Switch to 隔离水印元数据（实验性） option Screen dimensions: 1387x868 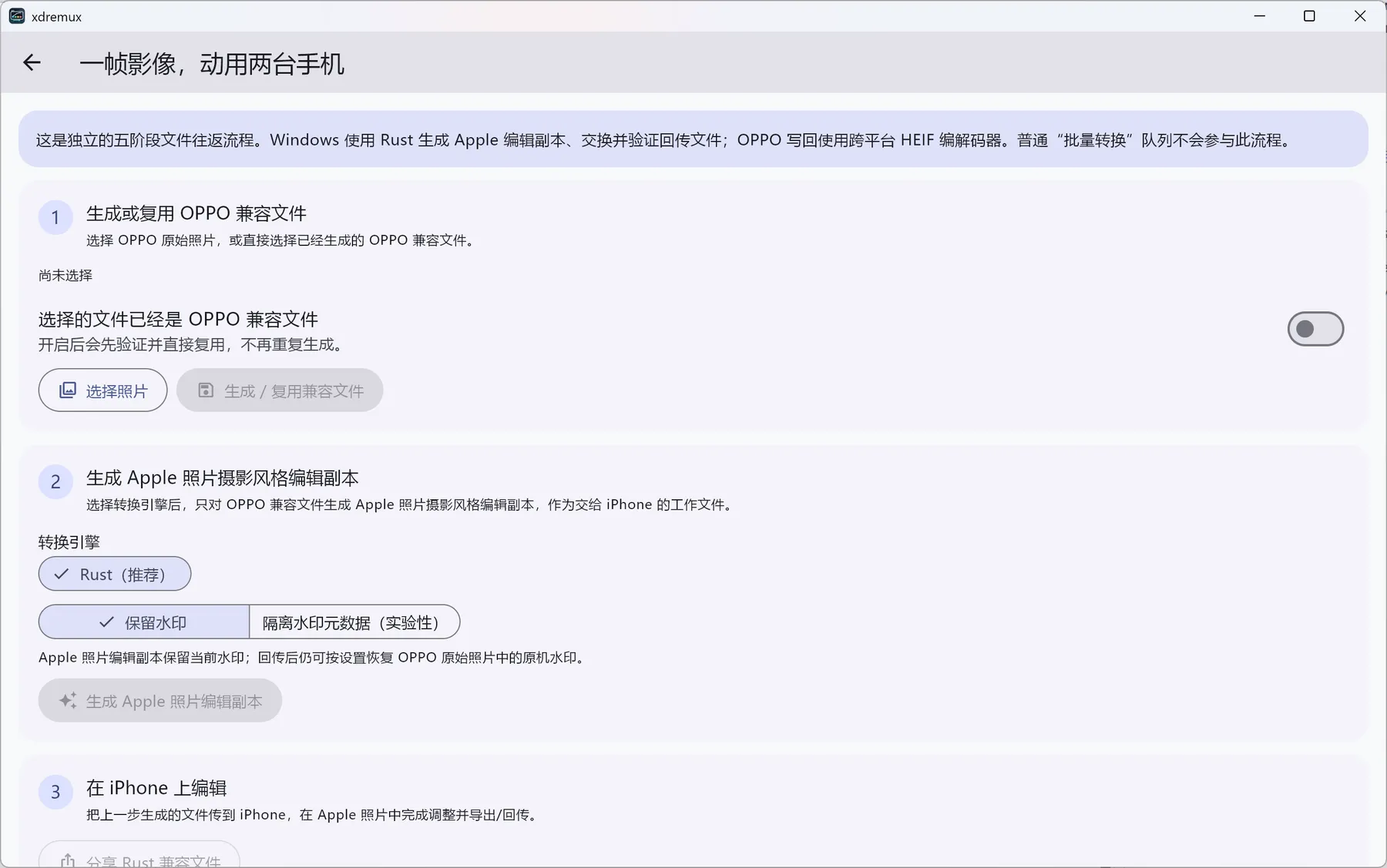click(x=354, y=622)
